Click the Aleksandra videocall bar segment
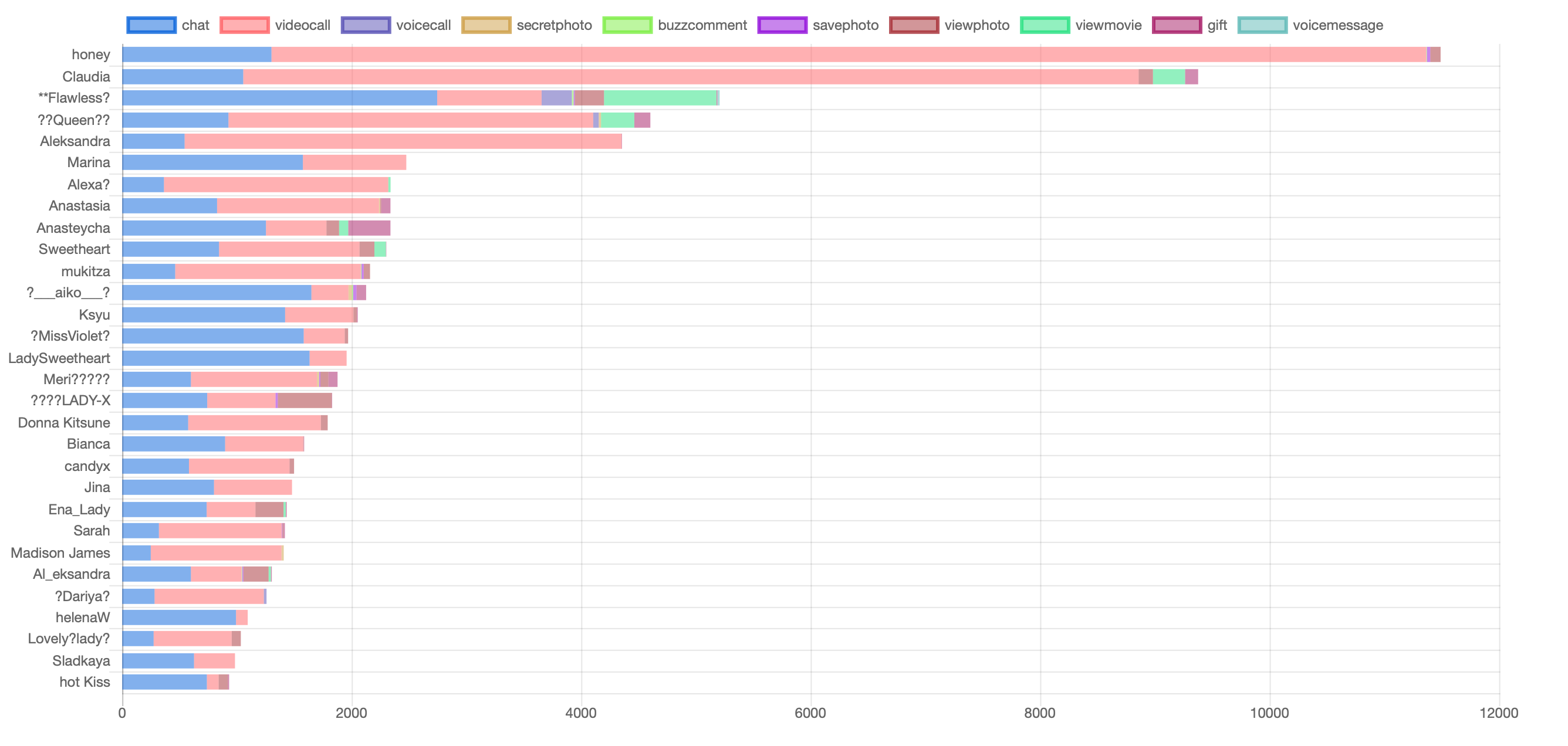 point(404,141)
